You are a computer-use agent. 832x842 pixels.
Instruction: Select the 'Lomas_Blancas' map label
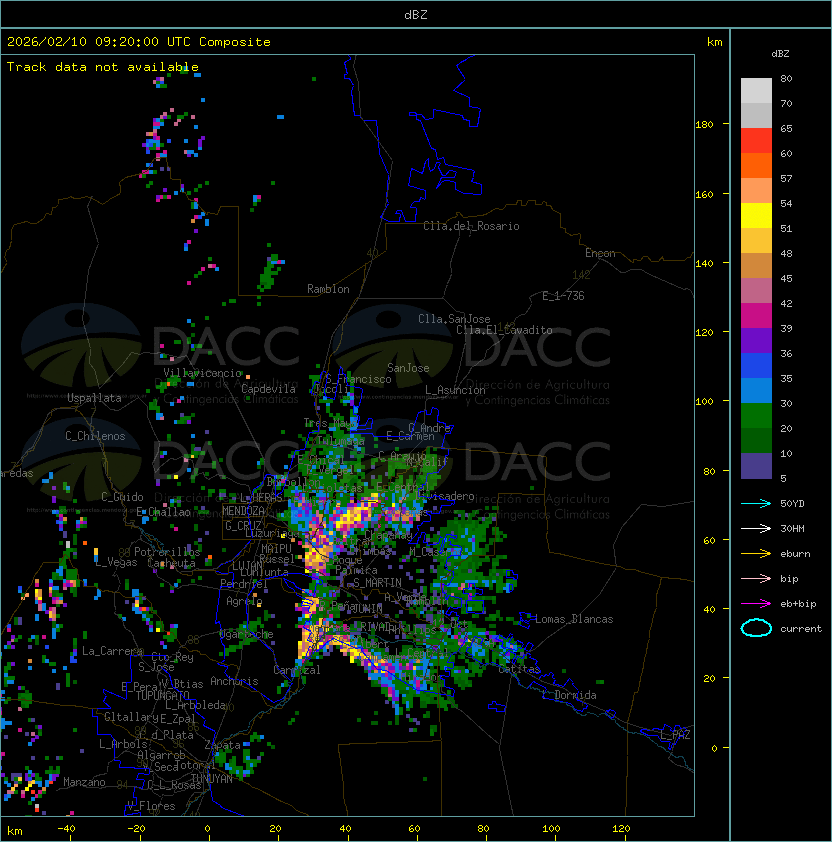[x=574, y=619]
